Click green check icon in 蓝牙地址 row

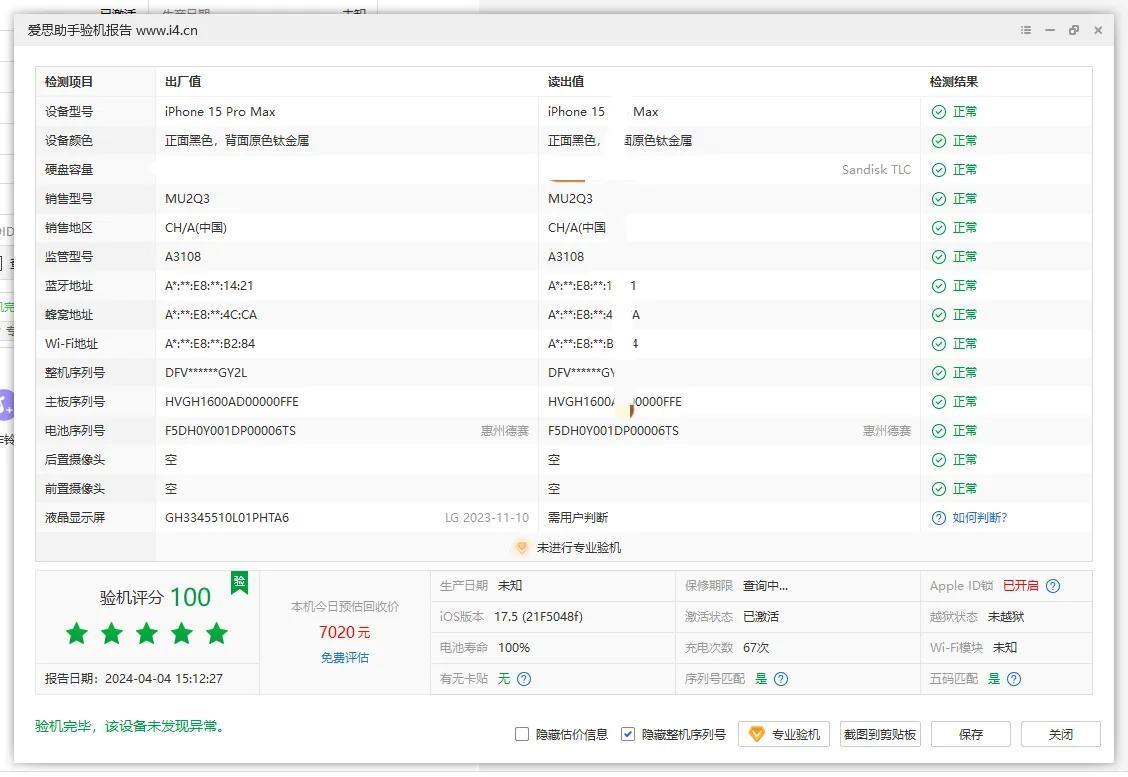click(939, 286)
